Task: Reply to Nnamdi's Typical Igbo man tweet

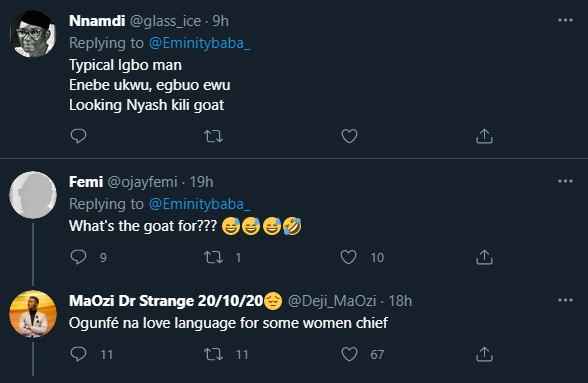Action: click(x=78, y=136)
